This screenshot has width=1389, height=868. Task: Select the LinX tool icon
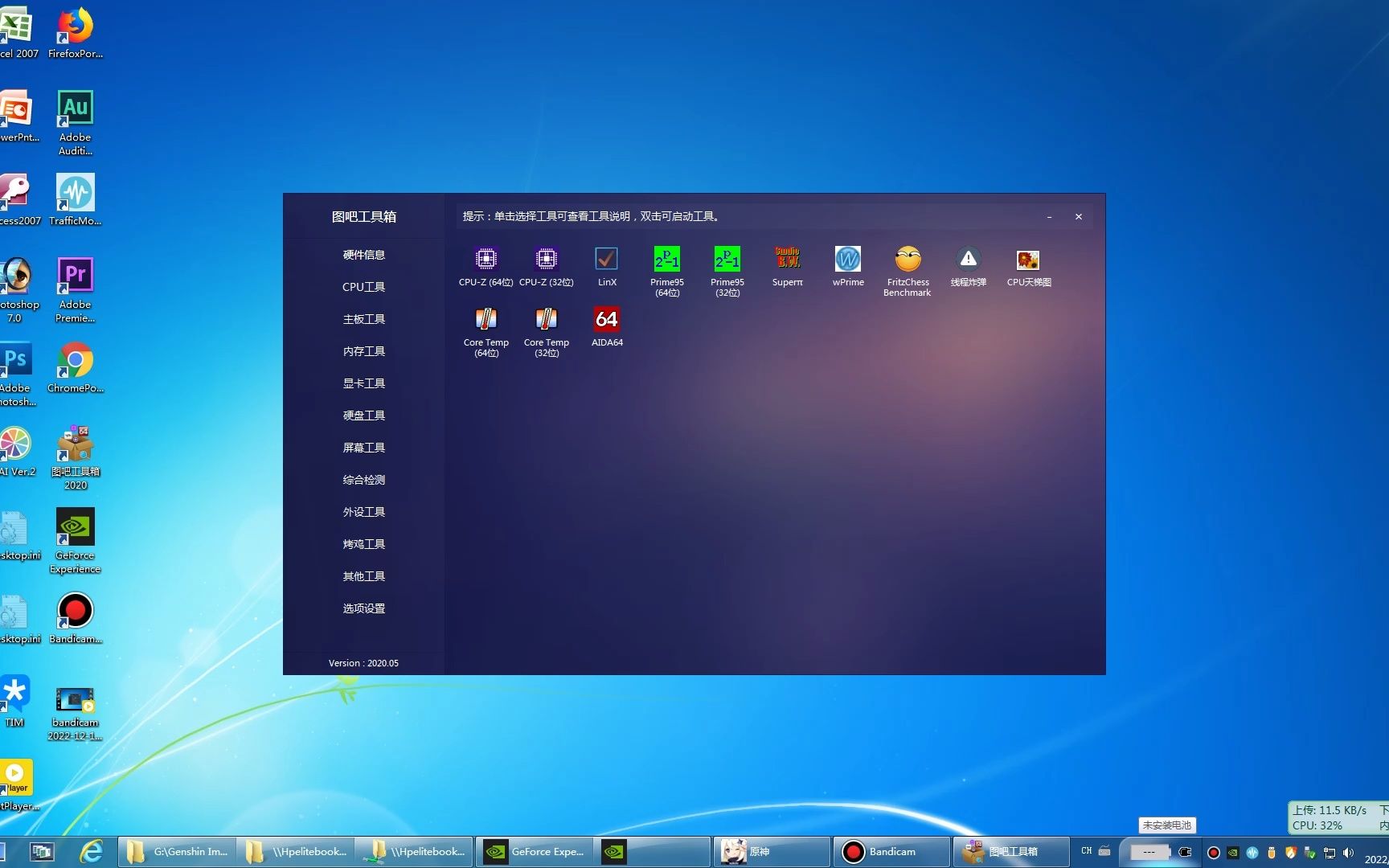pyautogui.click(x=607, y=260)
